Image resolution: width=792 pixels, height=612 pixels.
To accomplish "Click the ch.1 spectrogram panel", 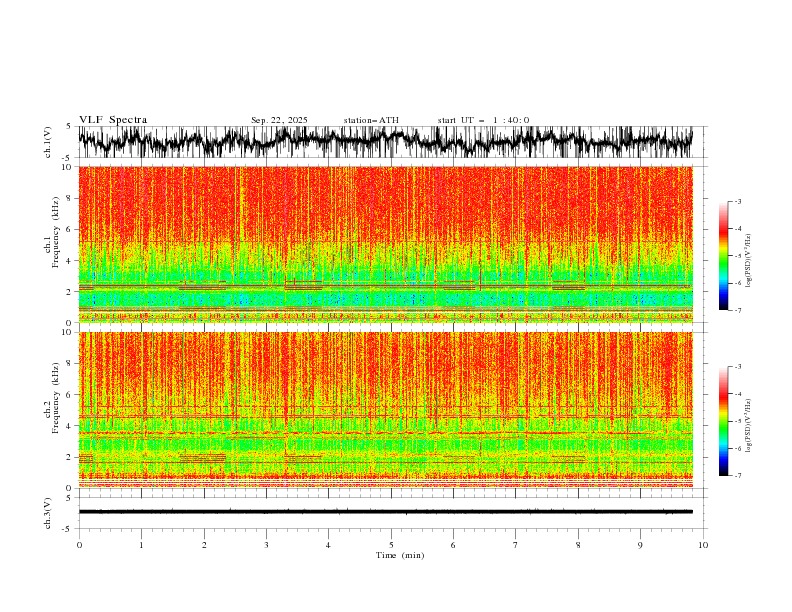I will point(385,244).
